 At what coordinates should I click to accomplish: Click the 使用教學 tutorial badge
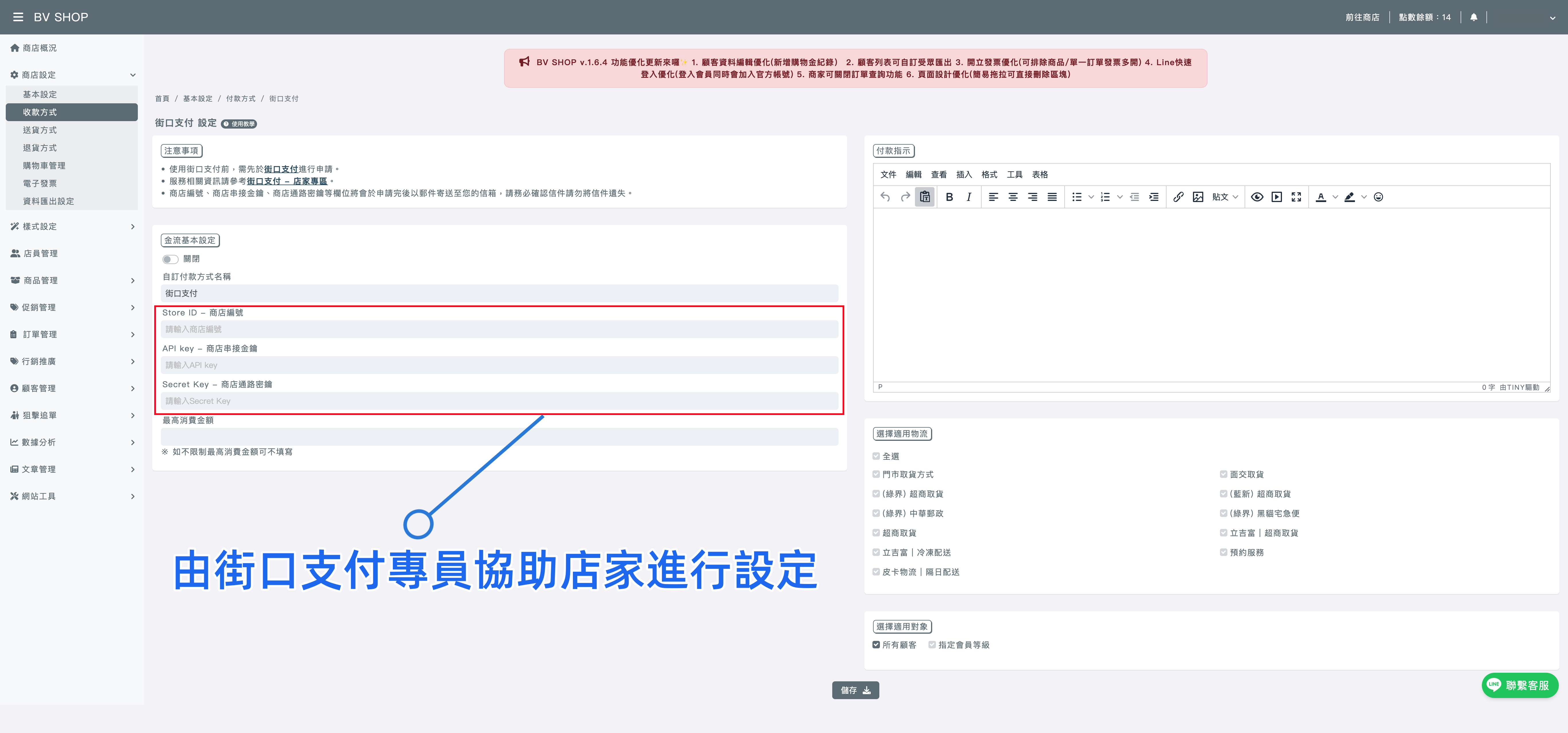coord(239,124)
